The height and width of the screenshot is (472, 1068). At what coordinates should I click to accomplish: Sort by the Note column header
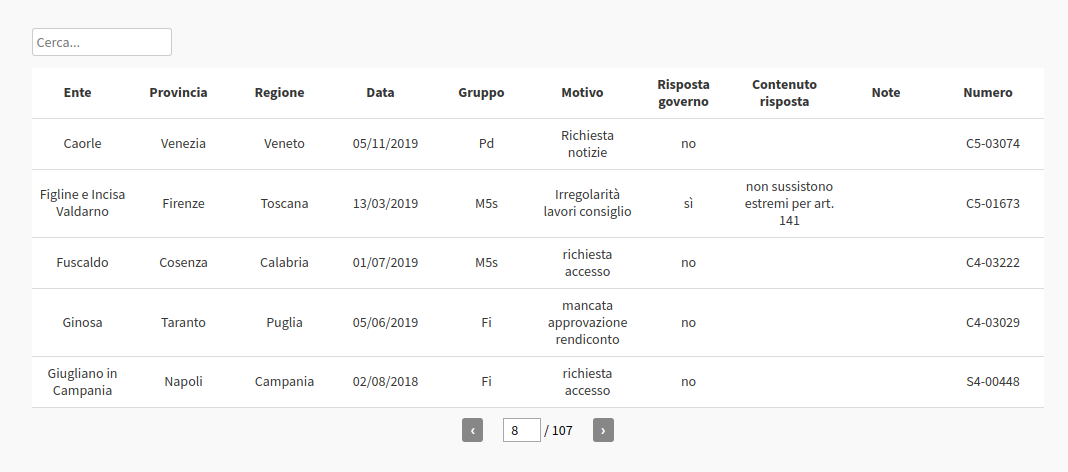(x=885, y=93)
